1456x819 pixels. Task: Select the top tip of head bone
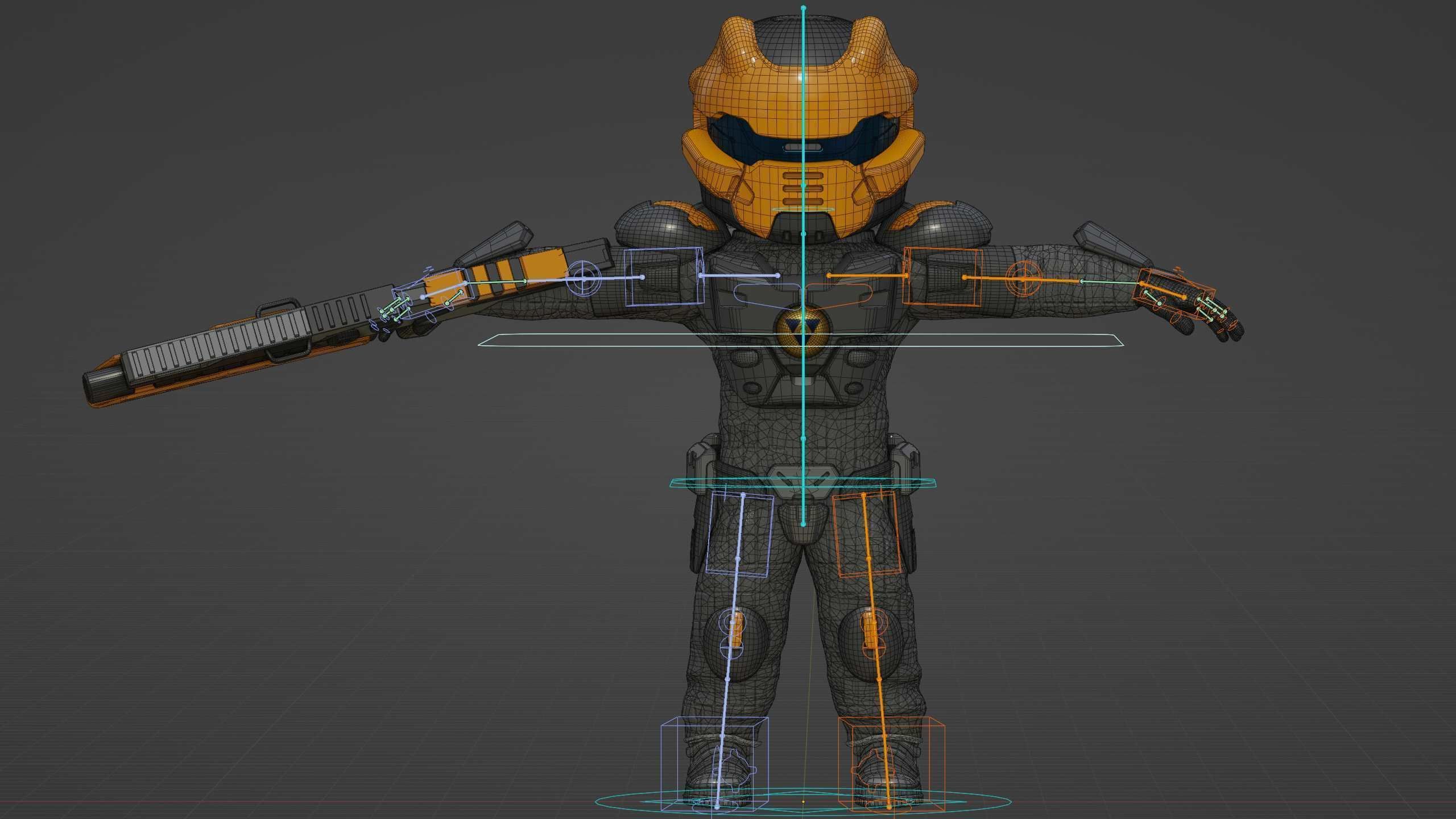tap(803, 9)
